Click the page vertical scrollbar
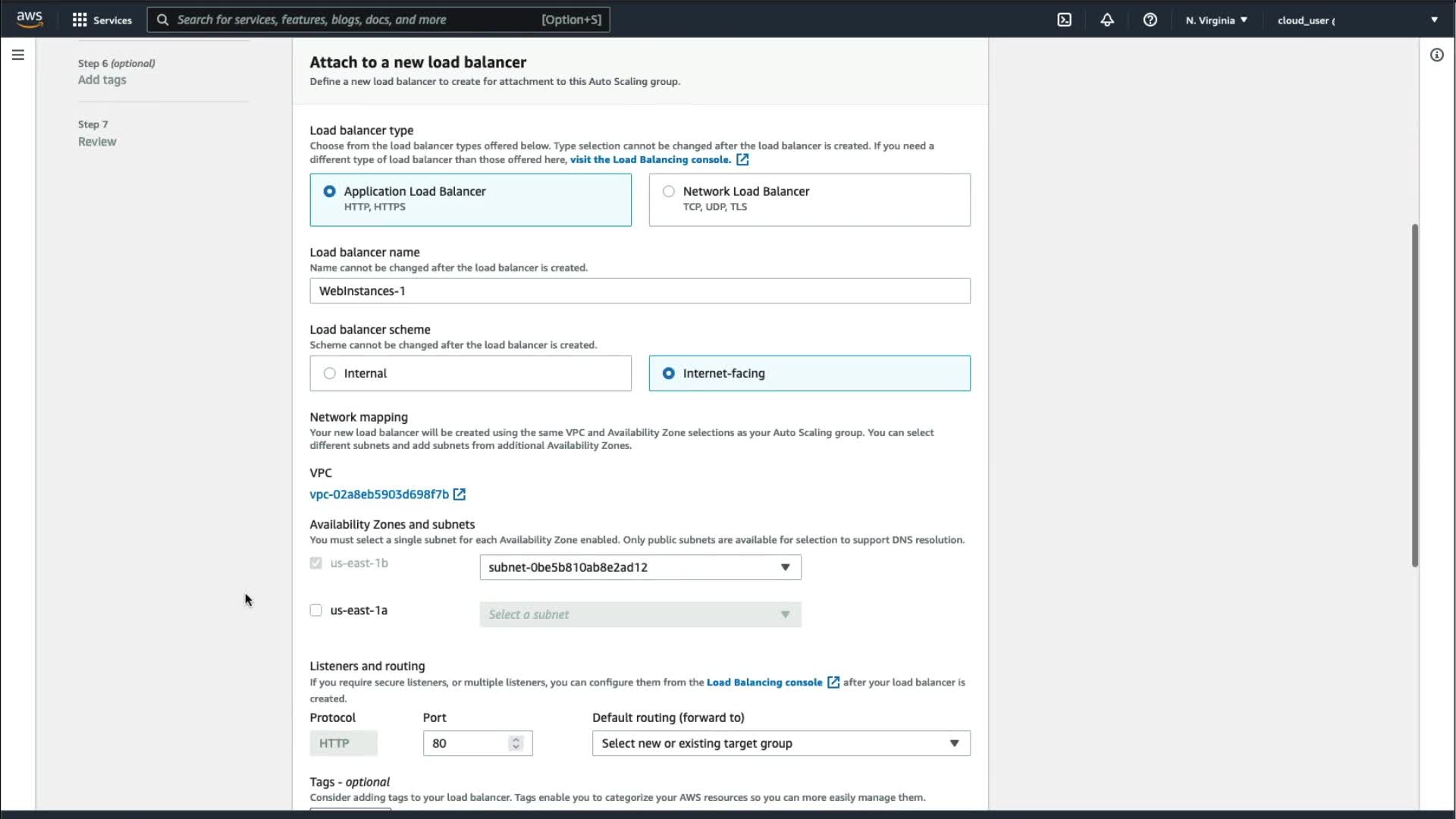1456x819 pixels. [x=1414, y=394]
